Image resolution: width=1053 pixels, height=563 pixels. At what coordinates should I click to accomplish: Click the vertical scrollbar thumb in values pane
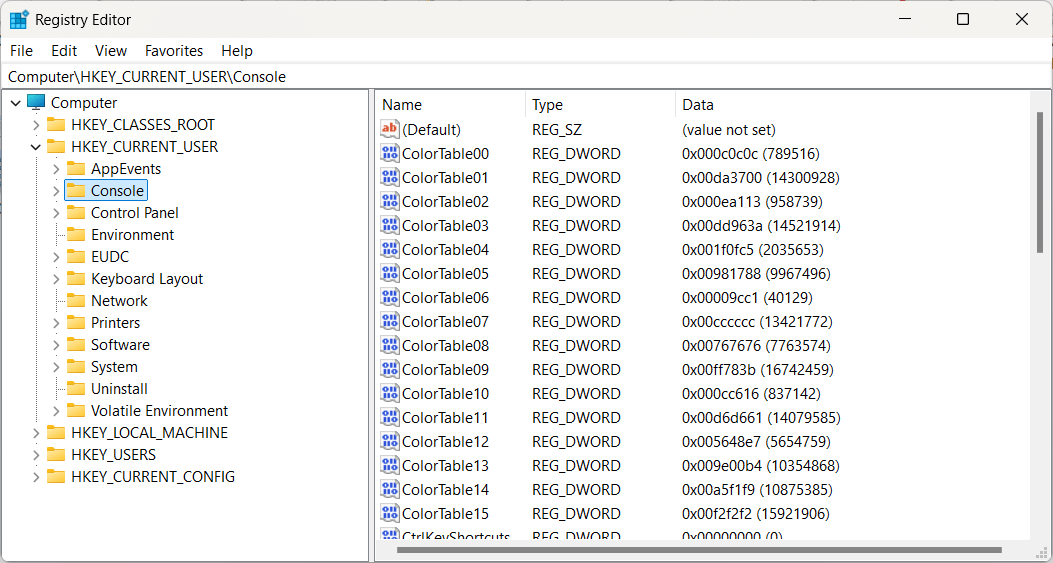tap(1040, 182)
